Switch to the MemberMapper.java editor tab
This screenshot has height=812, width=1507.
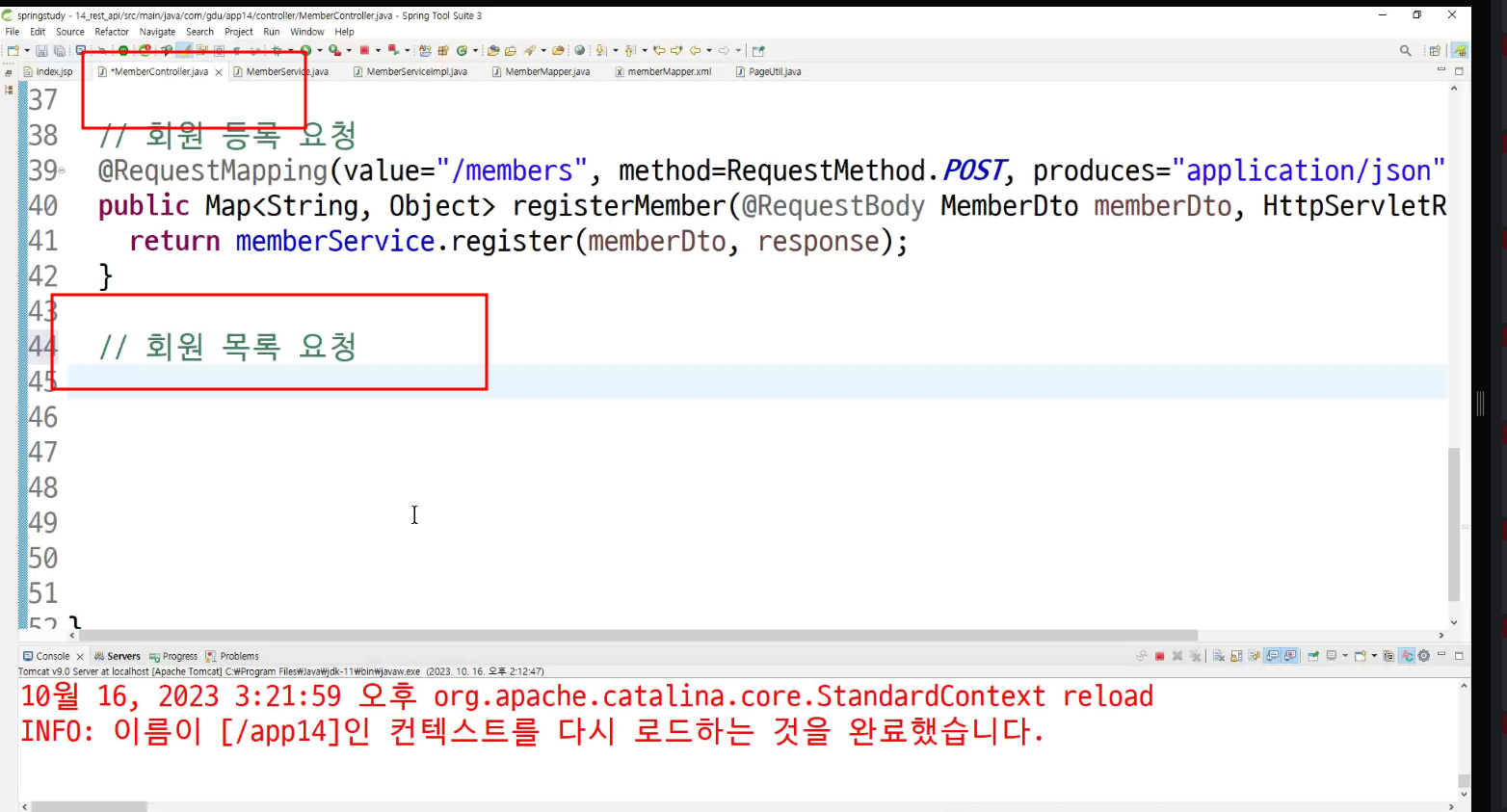[x=541, y=71]
